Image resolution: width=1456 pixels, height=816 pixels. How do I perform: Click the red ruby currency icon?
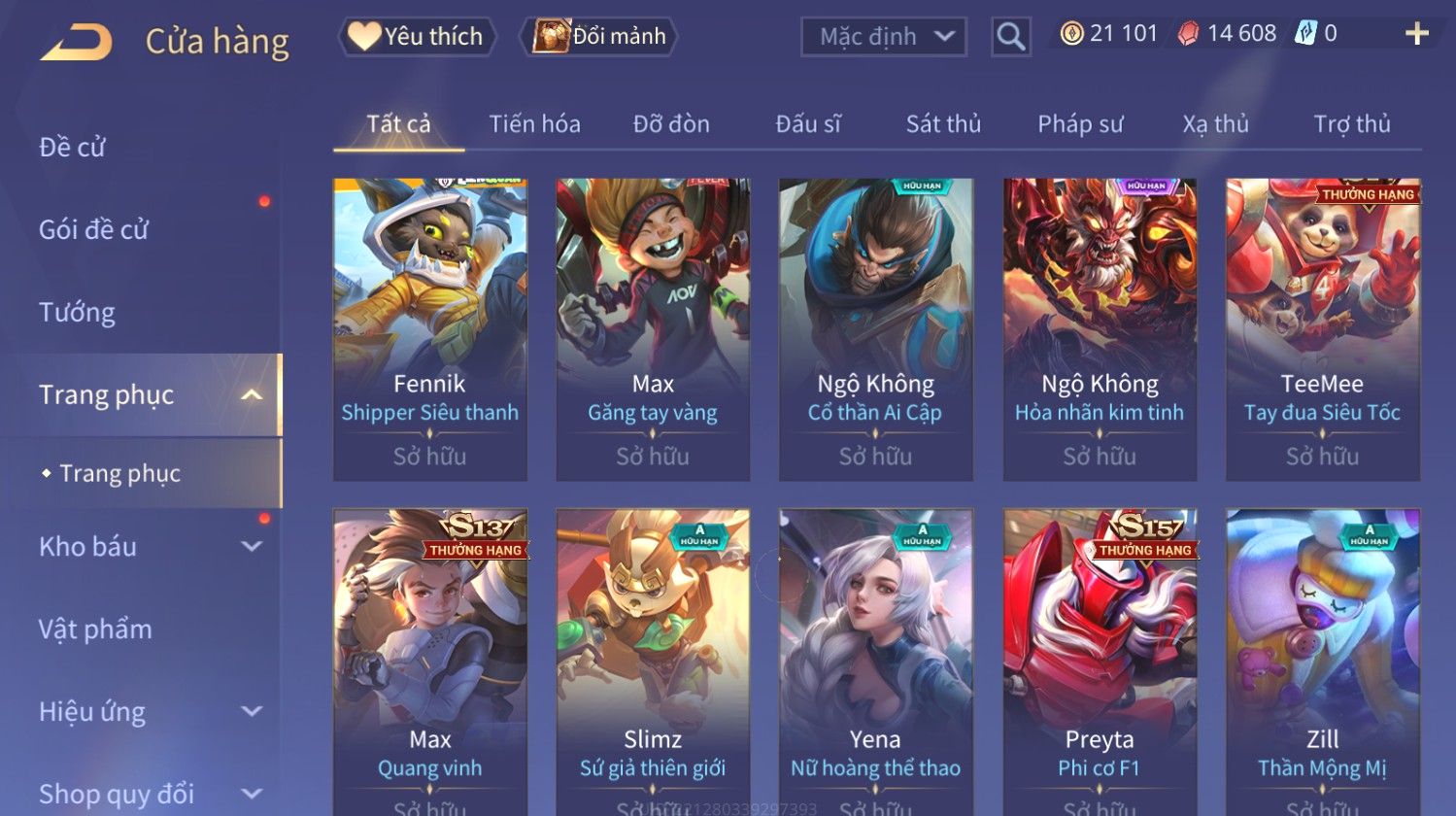pyautogui.click(x=1188, y=34)
